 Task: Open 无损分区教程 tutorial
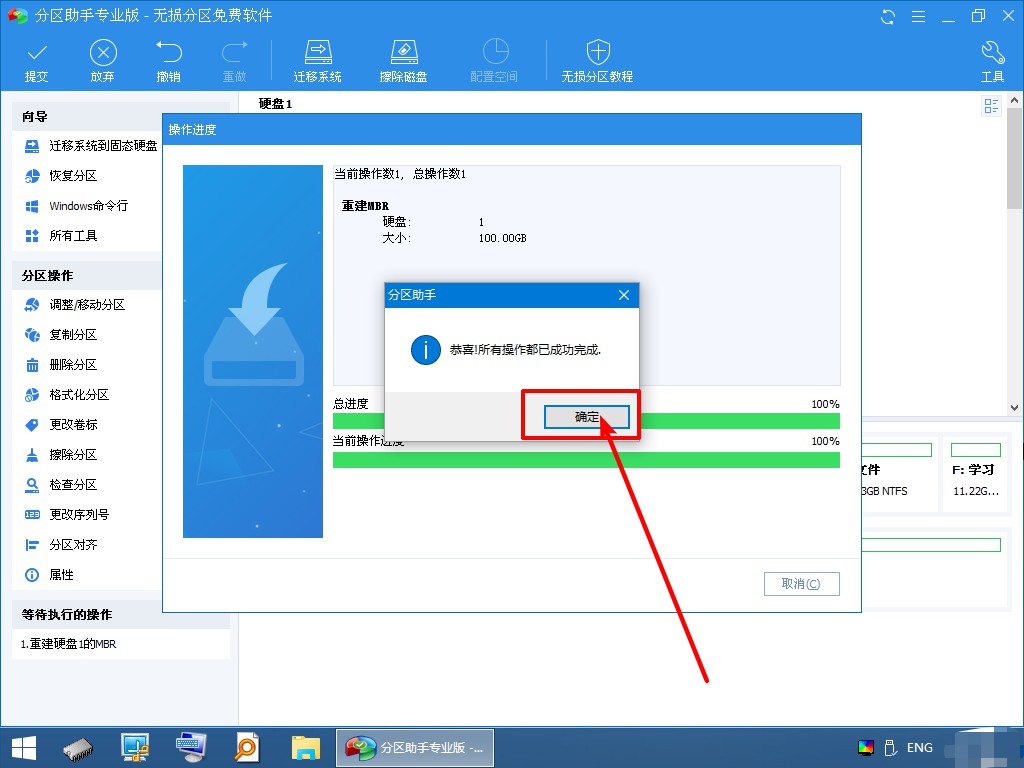pyautogui.click(x=598, y=61)
